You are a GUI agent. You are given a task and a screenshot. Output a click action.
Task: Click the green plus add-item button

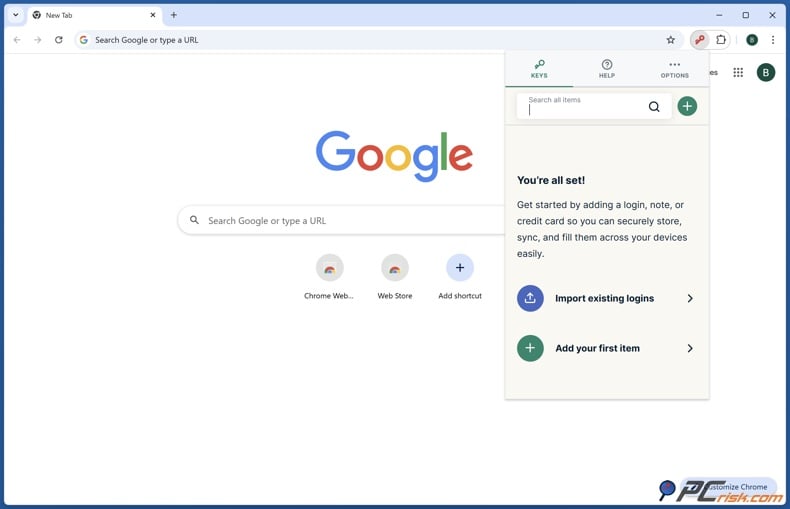click(x=687, y=106)
